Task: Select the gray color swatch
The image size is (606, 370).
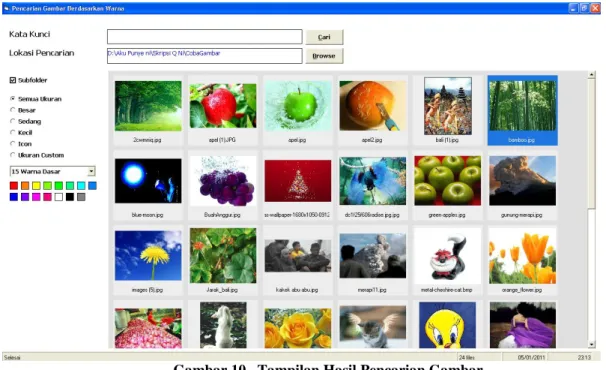Action: point(81,197)
